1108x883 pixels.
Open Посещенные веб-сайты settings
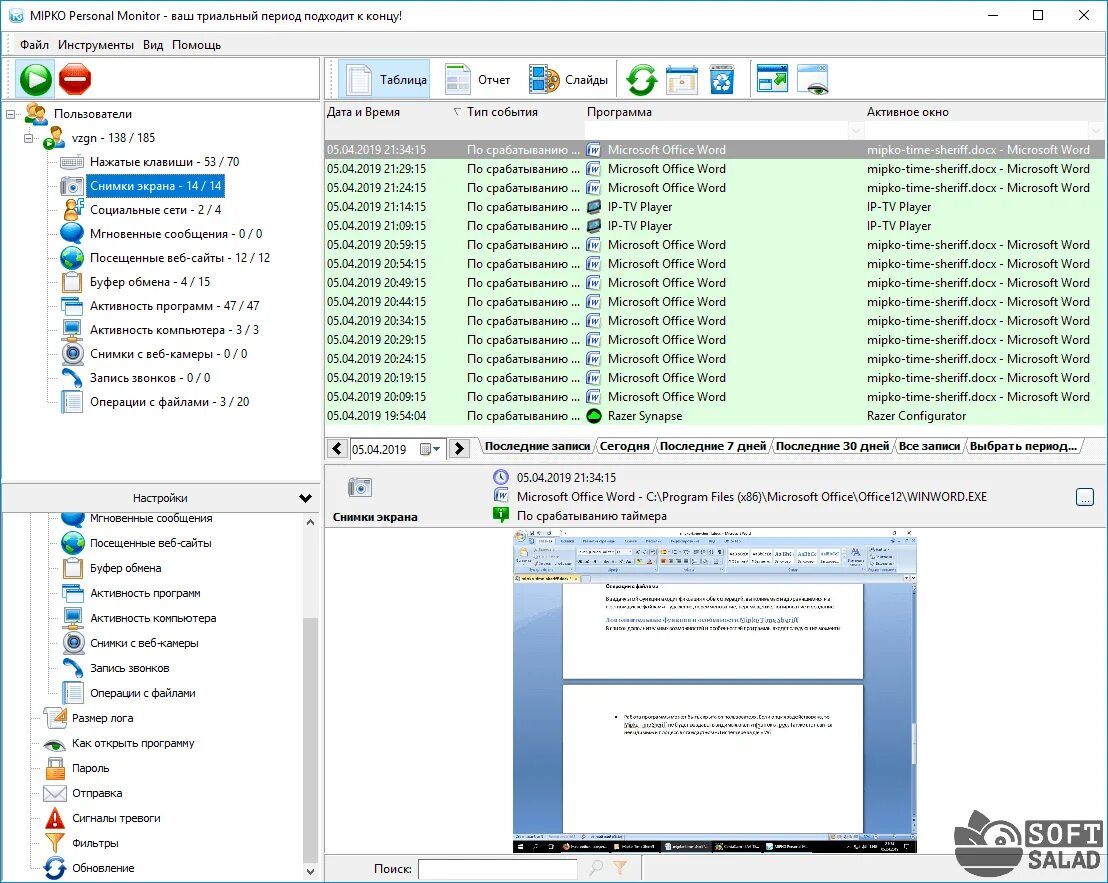[x=151, y=543]
